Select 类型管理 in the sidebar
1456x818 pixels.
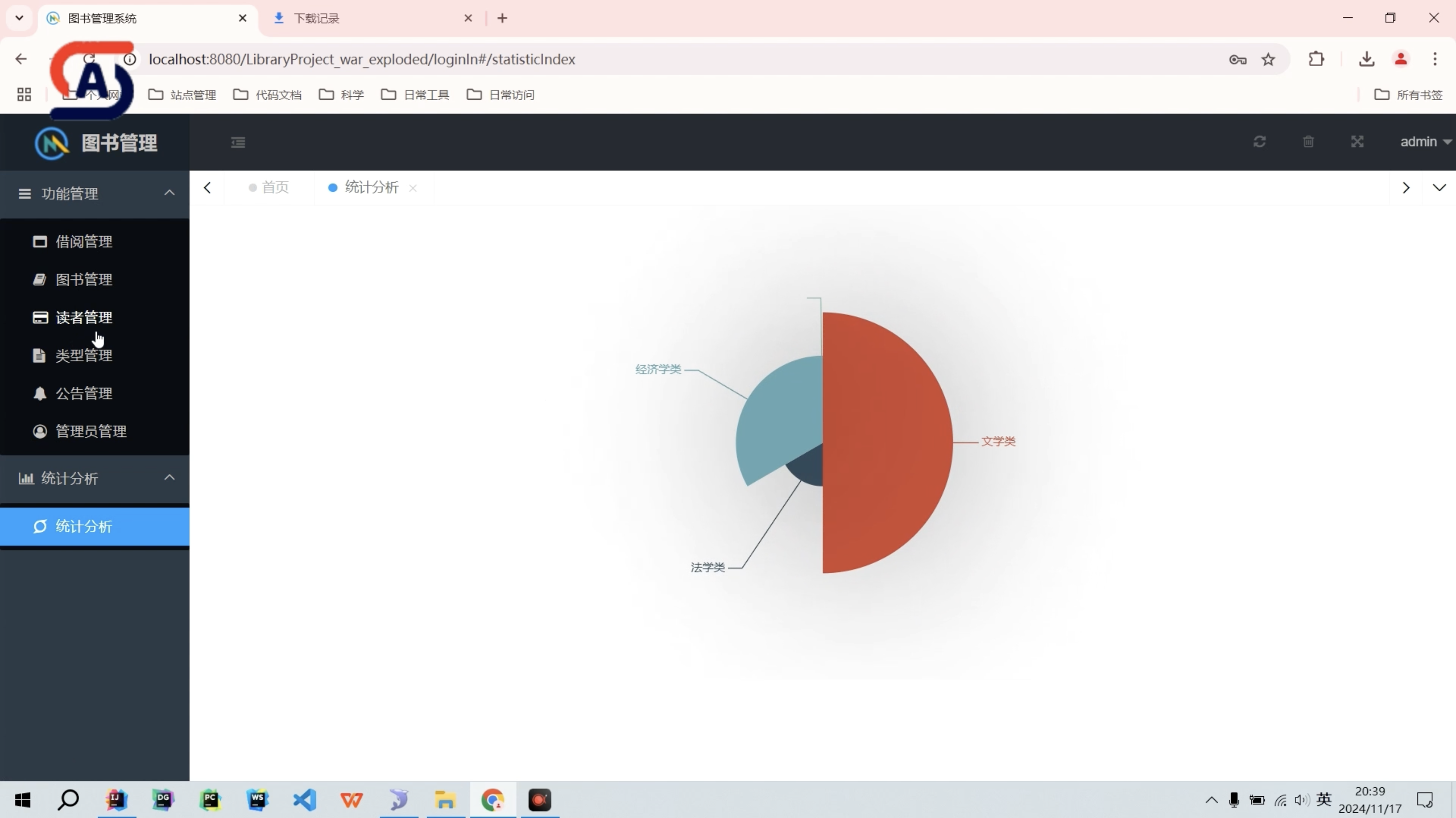point(84,355)
